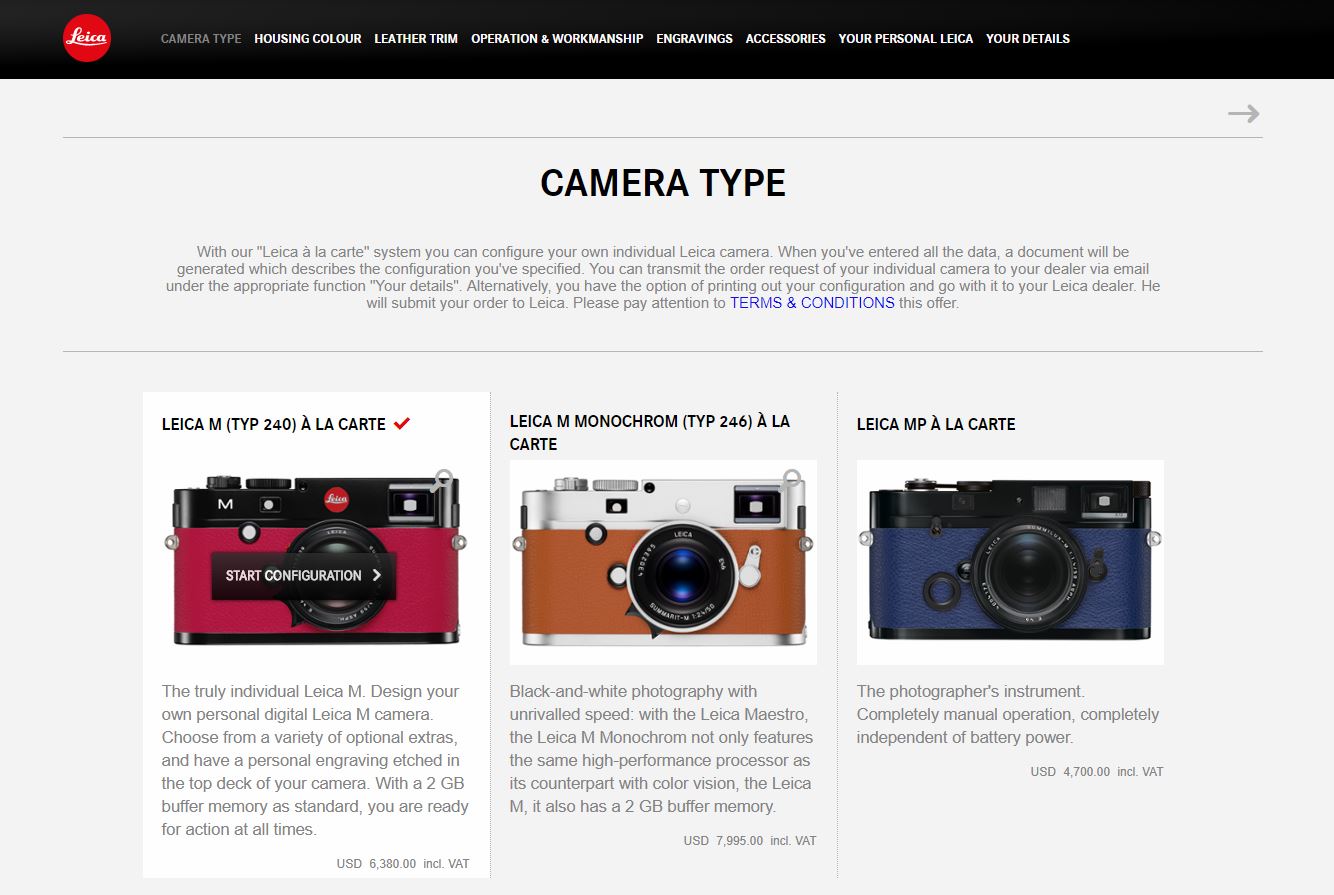Select the Camera Type menu item

point(201,38)
